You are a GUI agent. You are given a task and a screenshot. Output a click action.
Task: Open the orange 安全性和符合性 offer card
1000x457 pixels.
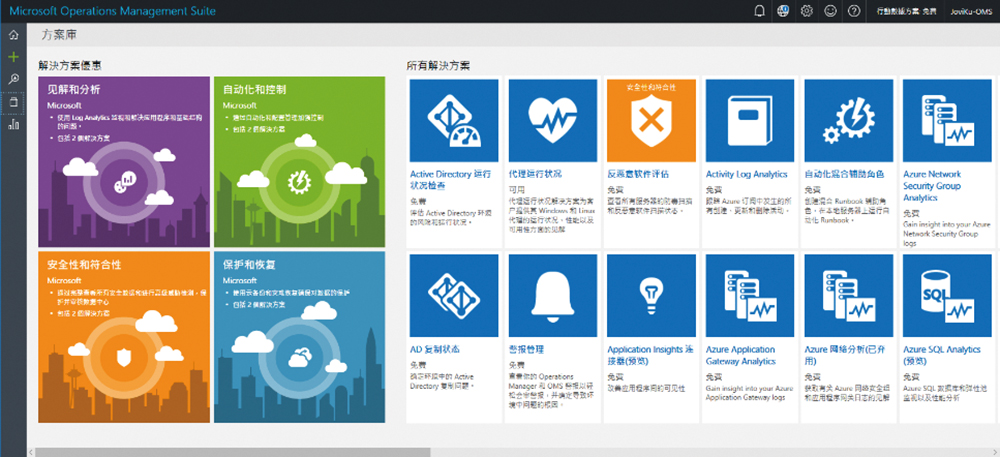[124, 337]
